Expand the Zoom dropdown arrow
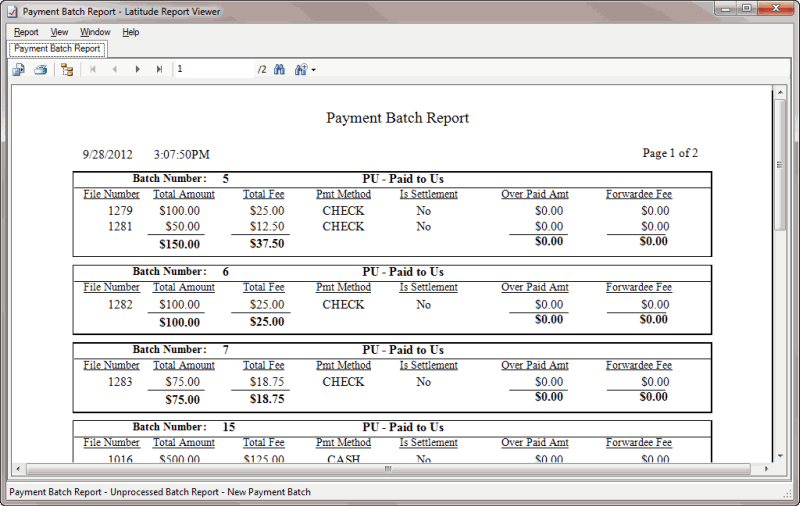800x506 pixels. [x=313, y=70]
